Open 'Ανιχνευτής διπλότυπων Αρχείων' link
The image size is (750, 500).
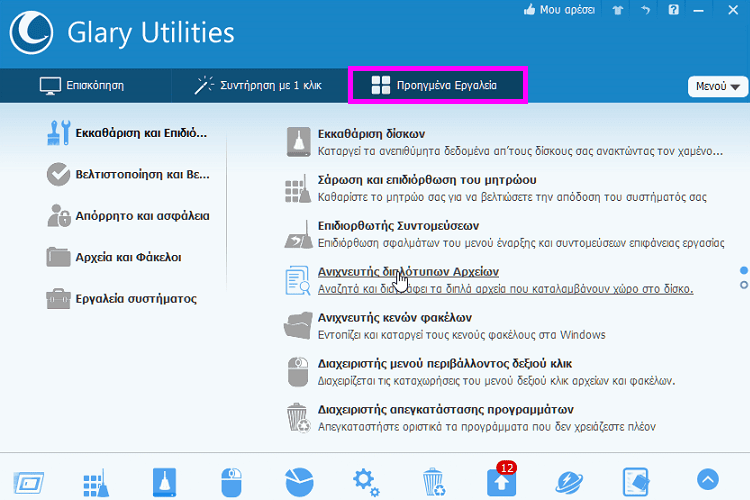pyautogui.click(x=408, y=272)
